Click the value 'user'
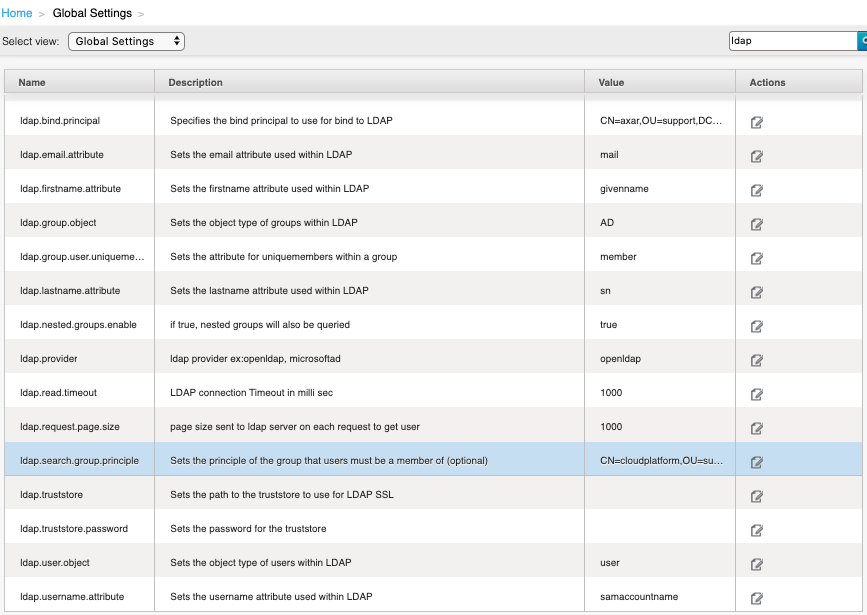The width and height of the screenshot is (867, 615). coord(609,563)
